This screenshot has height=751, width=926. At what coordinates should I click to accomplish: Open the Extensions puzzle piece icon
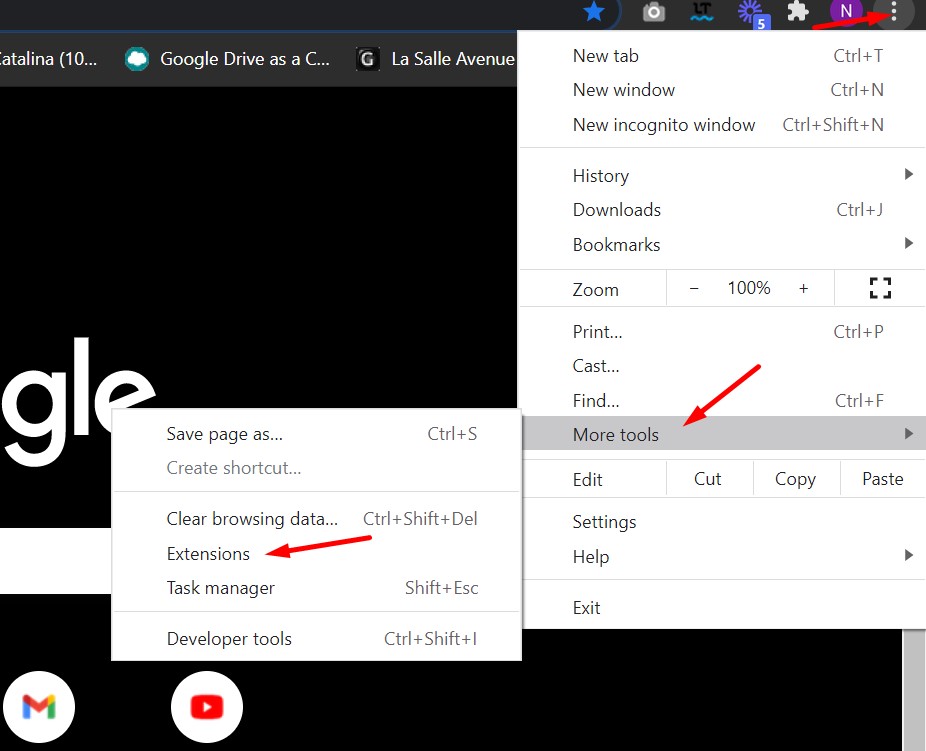pos(798,11)
